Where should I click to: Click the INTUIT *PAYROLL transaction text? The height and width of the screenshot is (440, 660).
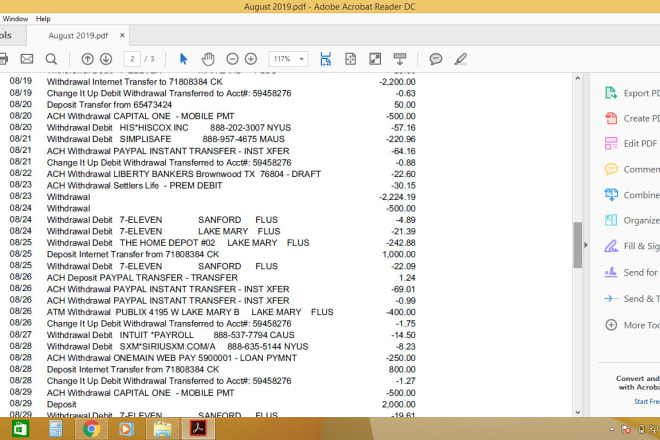click(x=170, y=335)
